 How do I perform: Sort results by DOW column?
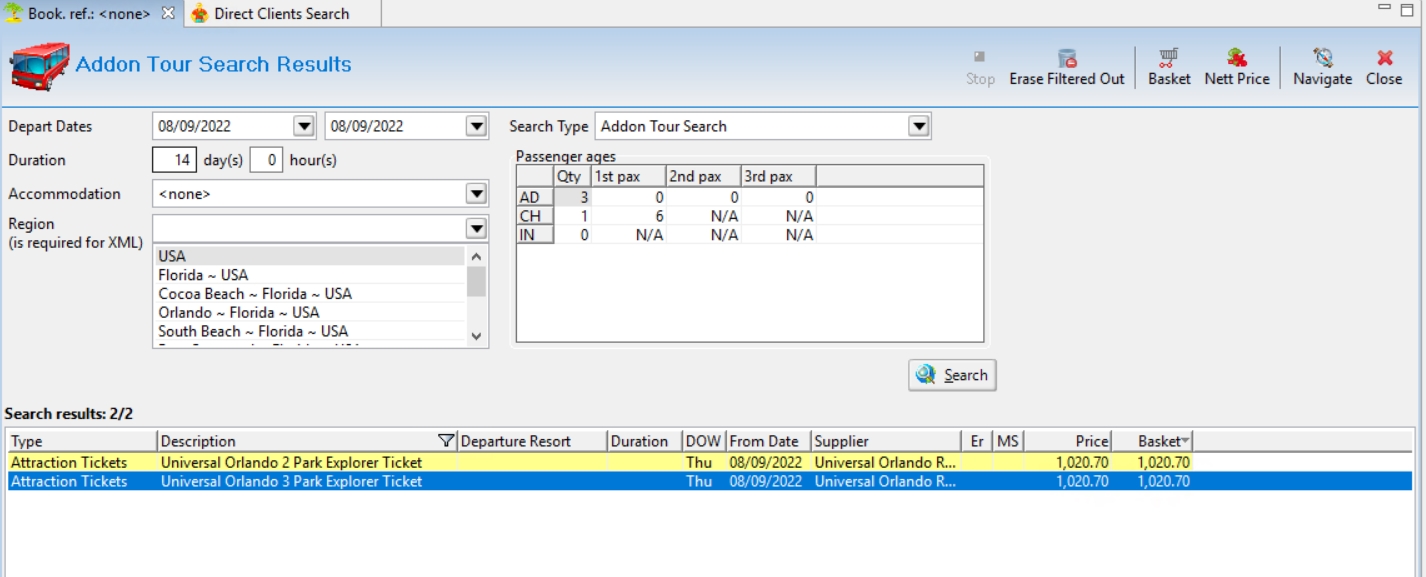pos(703,441)
